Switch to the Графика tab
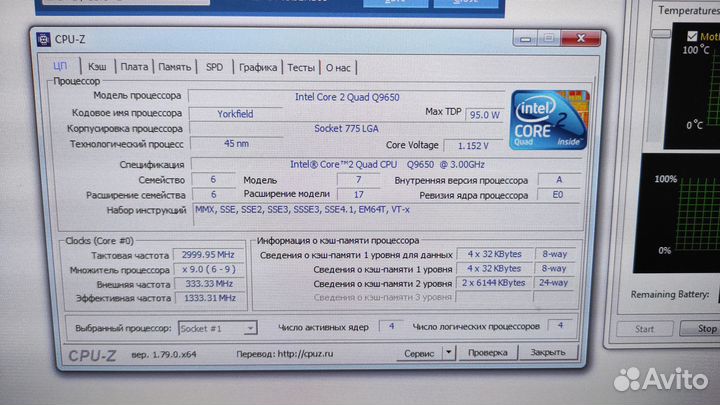720x405 pixels. click(258, 68)
